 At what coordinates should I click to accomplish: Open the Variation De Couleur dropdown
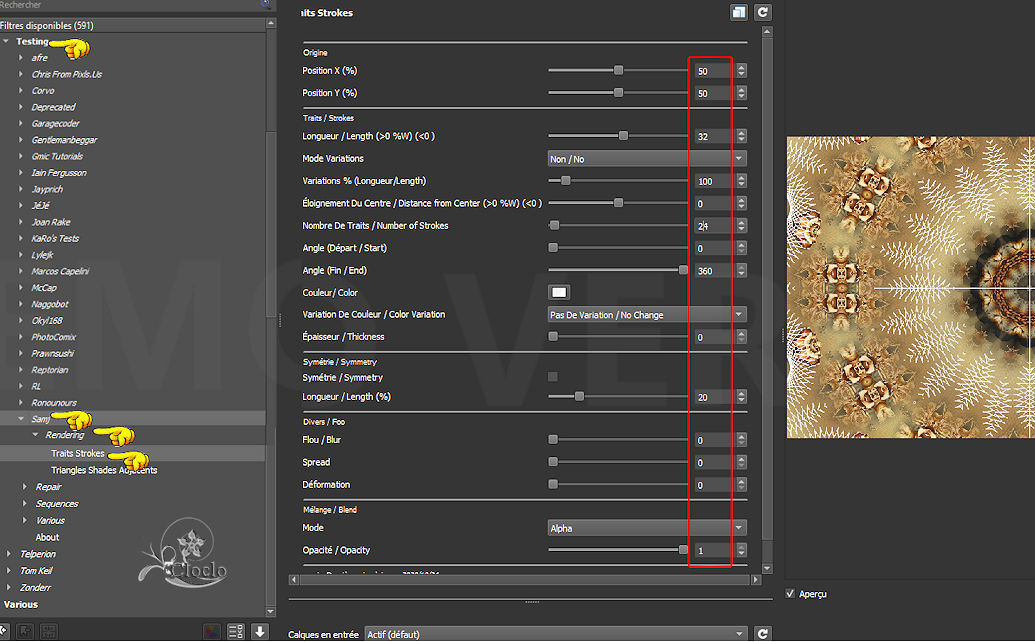(646, 315)
